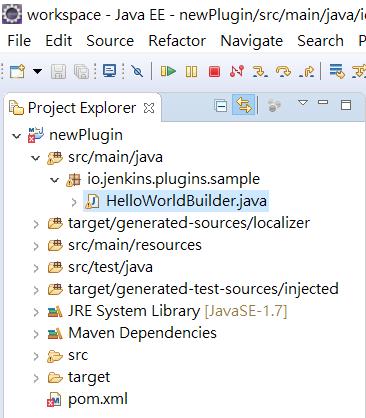Viewport: 366px width, 418px height.
Task: Open the Refactor menu
Action: 177,41
